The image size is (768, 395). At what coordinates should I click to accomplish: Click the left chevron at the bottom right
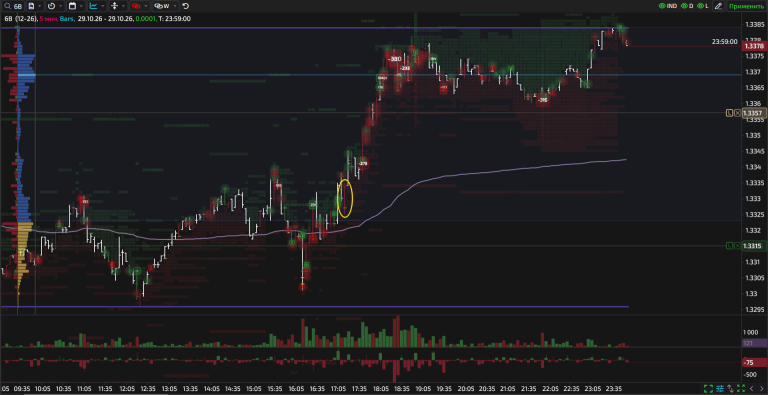click(x=751, y=389)
